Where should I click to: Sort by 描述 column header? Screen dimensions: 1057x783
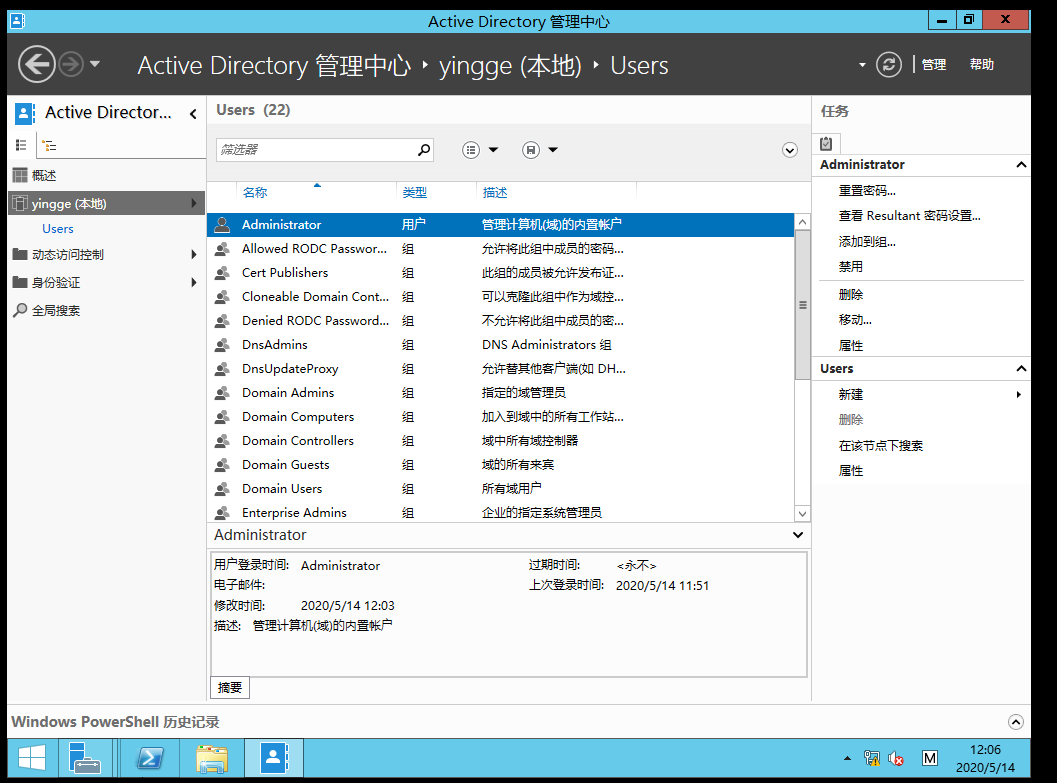tap(495, 193)
